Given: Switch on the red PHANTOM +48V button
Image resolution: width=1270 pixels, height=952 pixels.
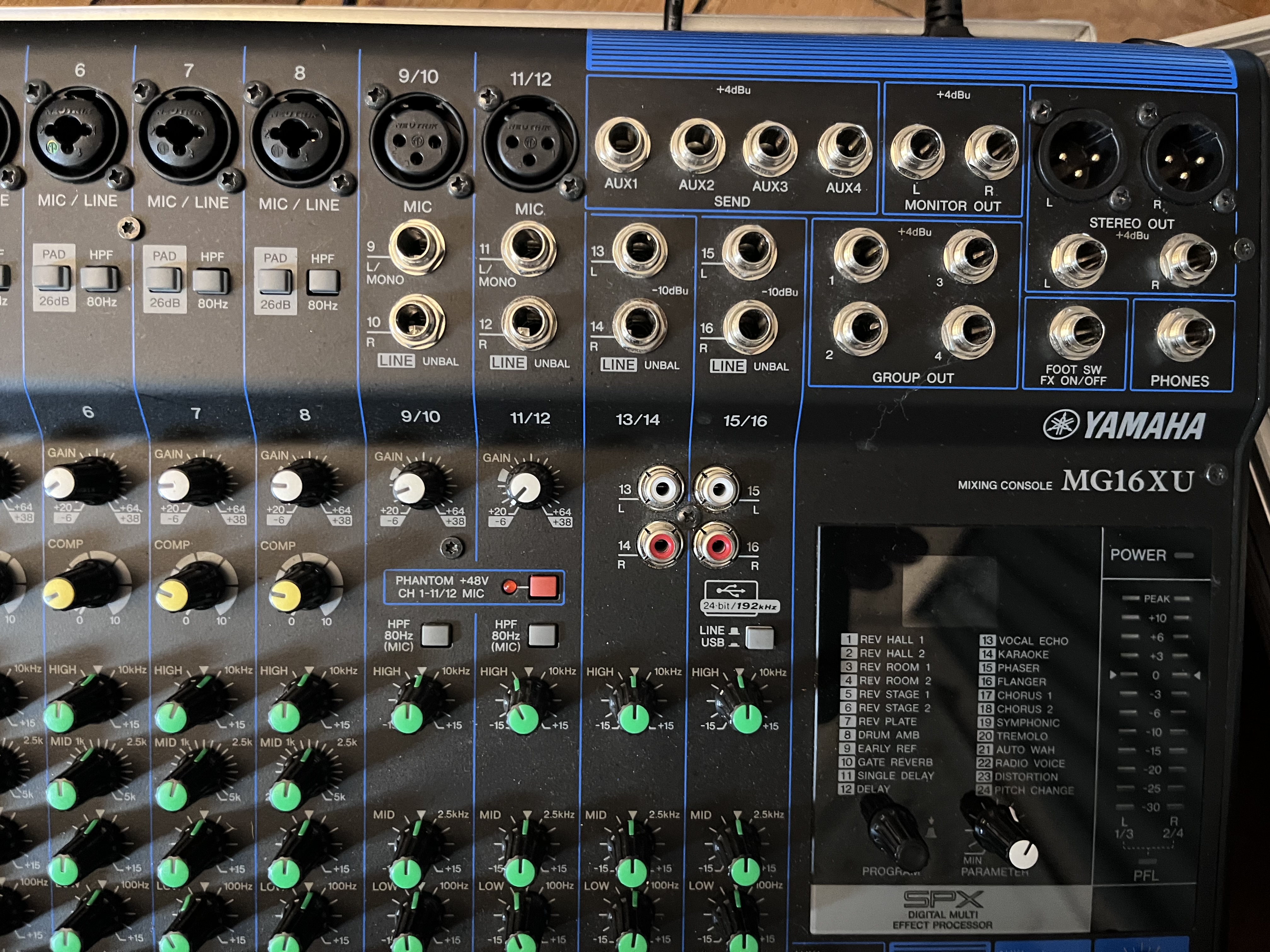Looking at the screenshot, I should coord(543,587).
